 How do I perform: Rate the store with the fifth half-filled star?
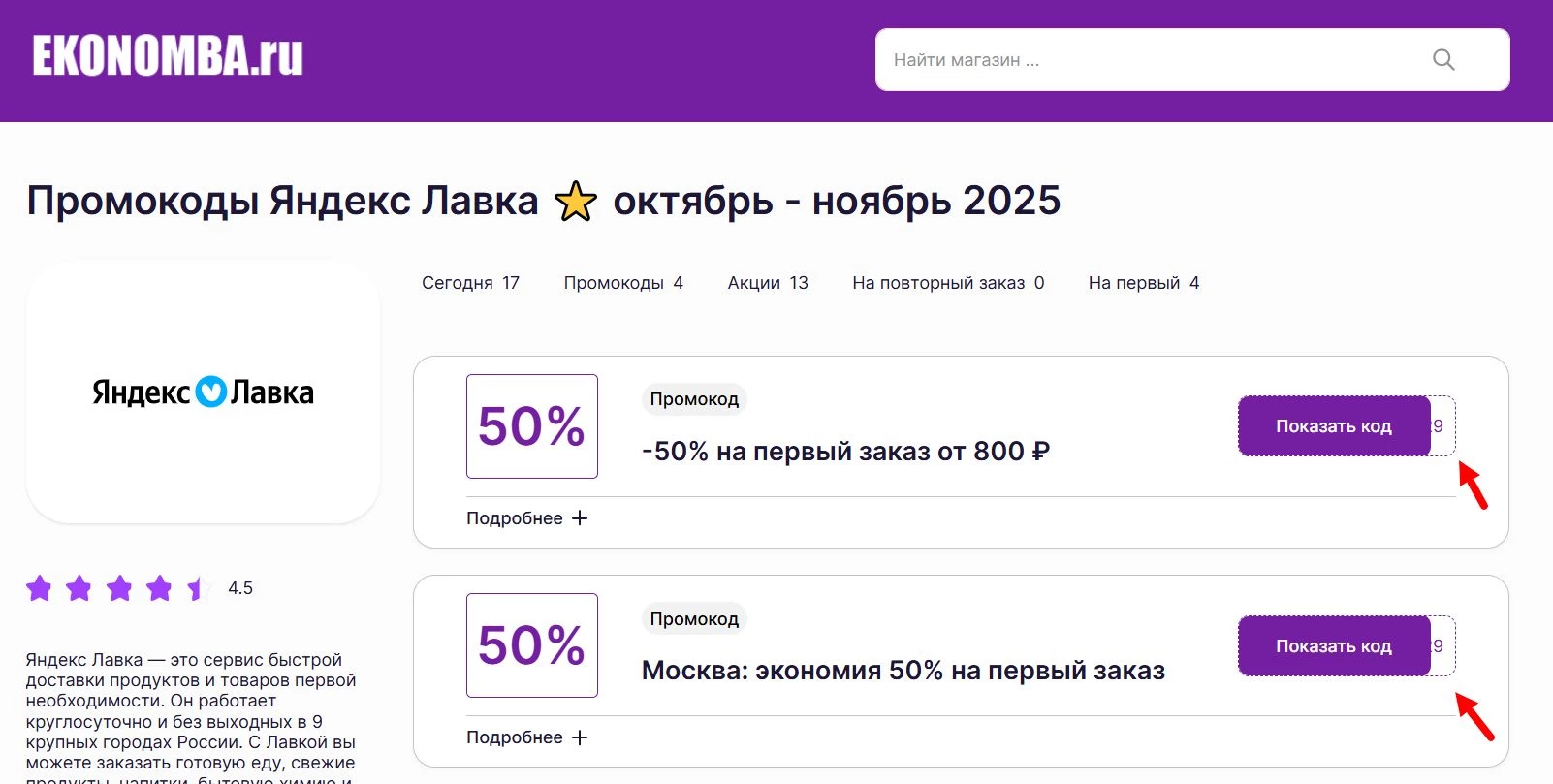(x=199, y=588)
